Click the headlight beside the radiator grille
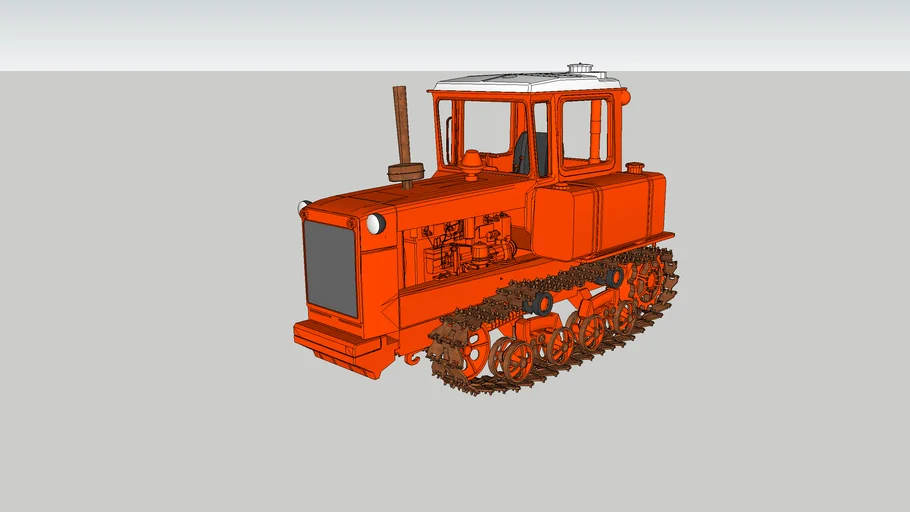 (x=376, y=224)
